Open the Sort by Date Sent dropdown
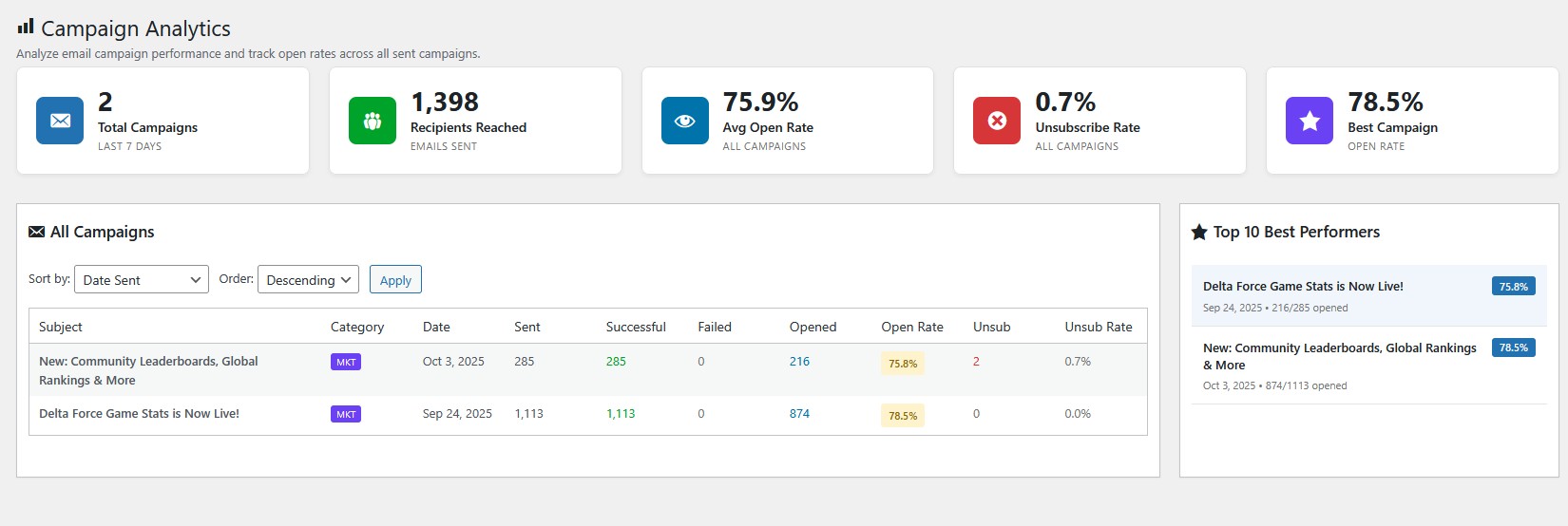This screenshot has height=526, width=1568. 142,279
